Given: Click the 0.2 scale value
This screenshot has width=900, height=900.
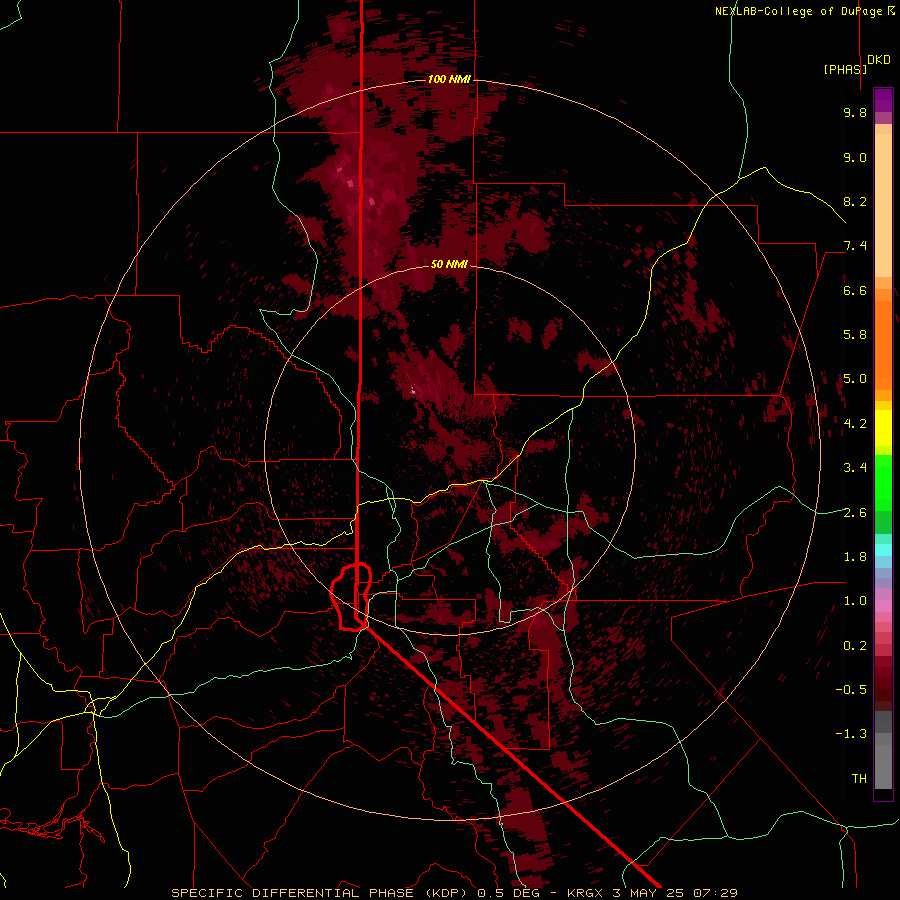Looking at the screenshot, I should point(855,646).
